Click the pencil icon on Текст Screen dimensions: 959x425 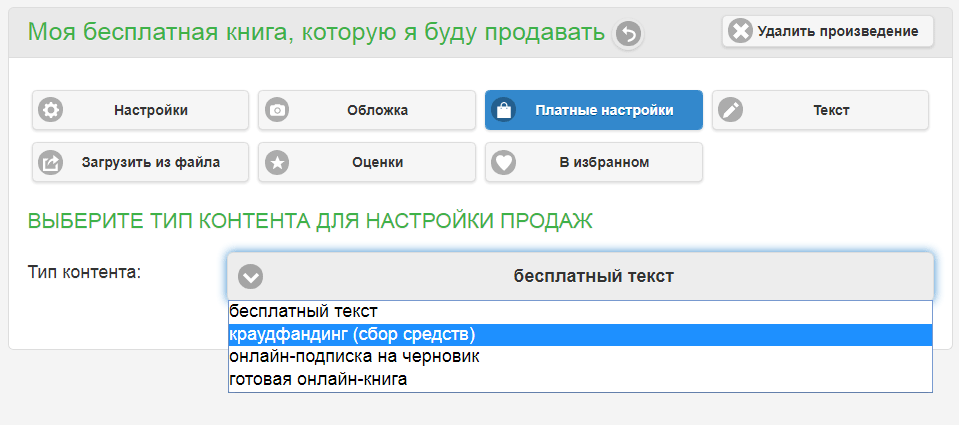731,110
